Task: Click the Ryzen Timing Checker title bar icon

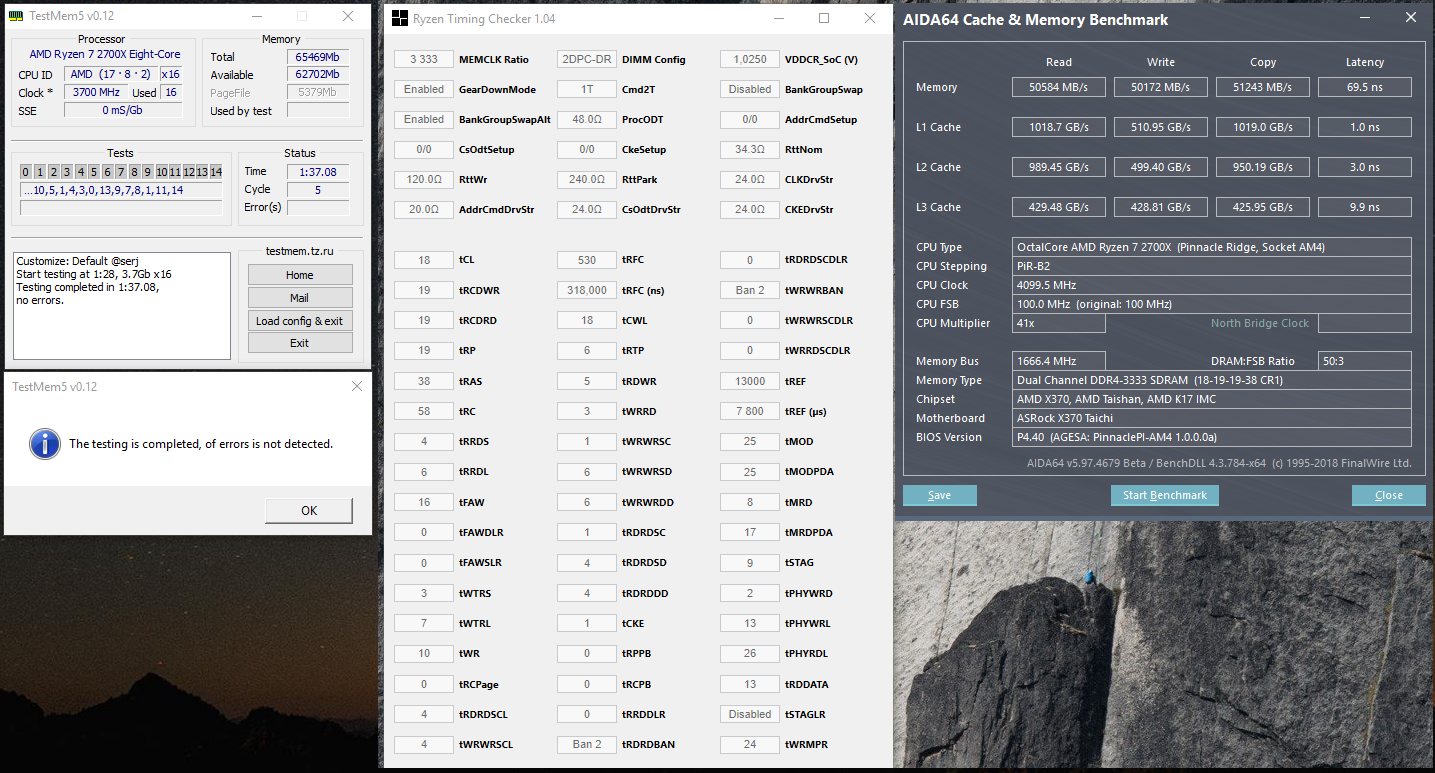Action: point(399,18)
